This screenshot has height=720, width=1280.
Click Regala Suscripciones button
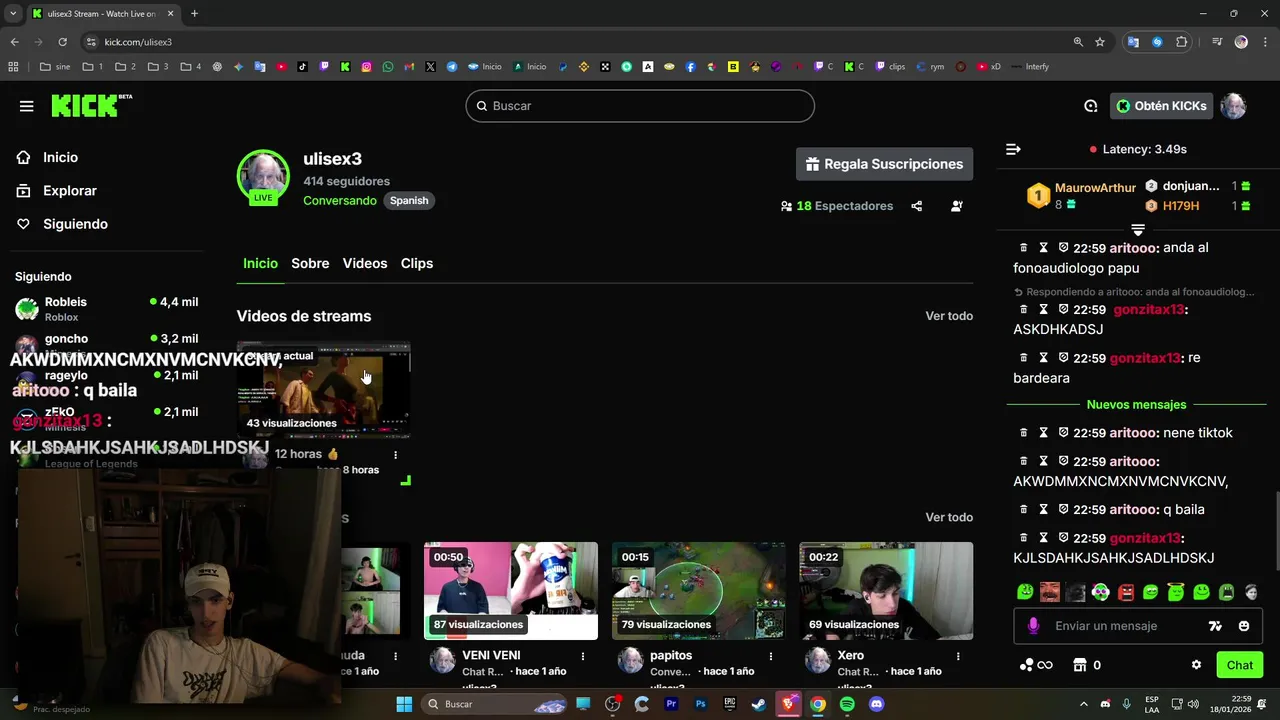pyautogui.click(x=884, y=164)
